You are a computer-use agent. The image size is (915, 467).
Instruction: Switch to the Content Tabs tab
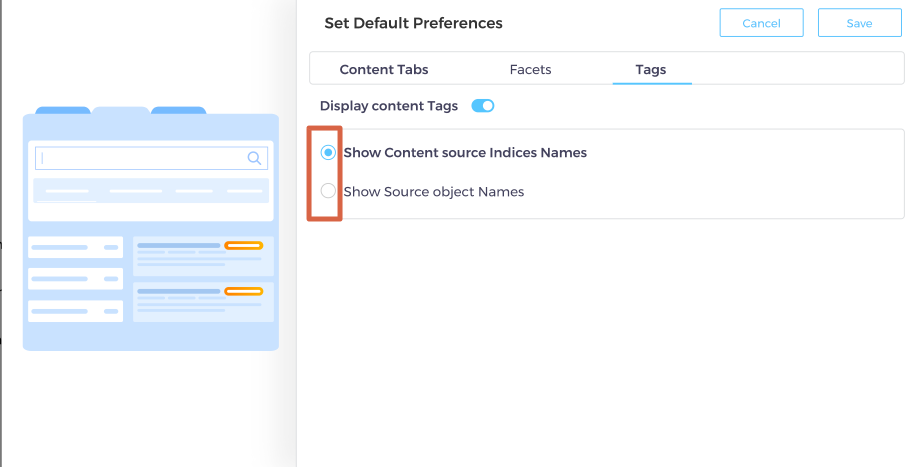(384, 70)
